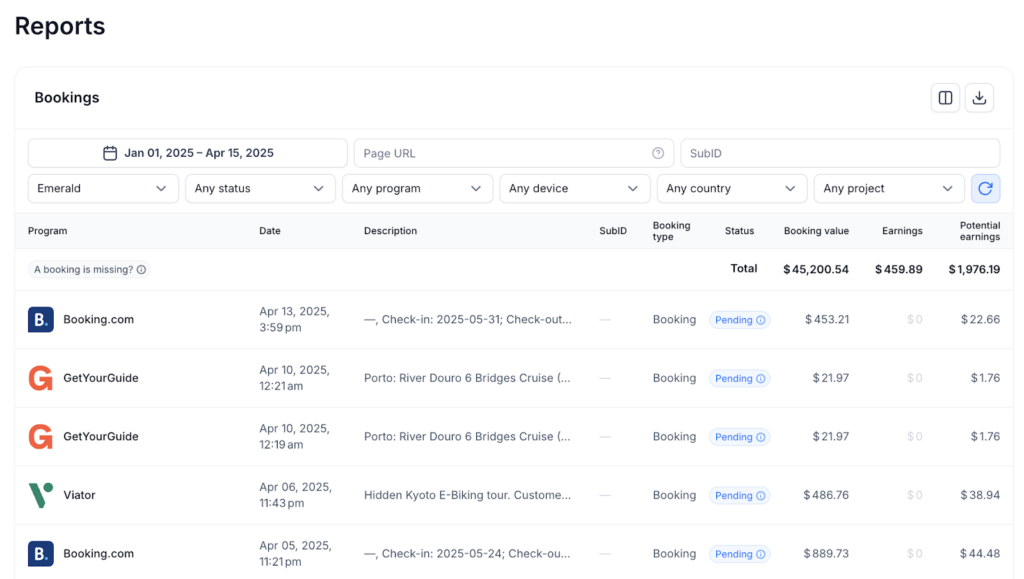This screenshot has width=1024, height=579.
Task: Click the Viator logo icon
Action: click(x=41, y=495)
